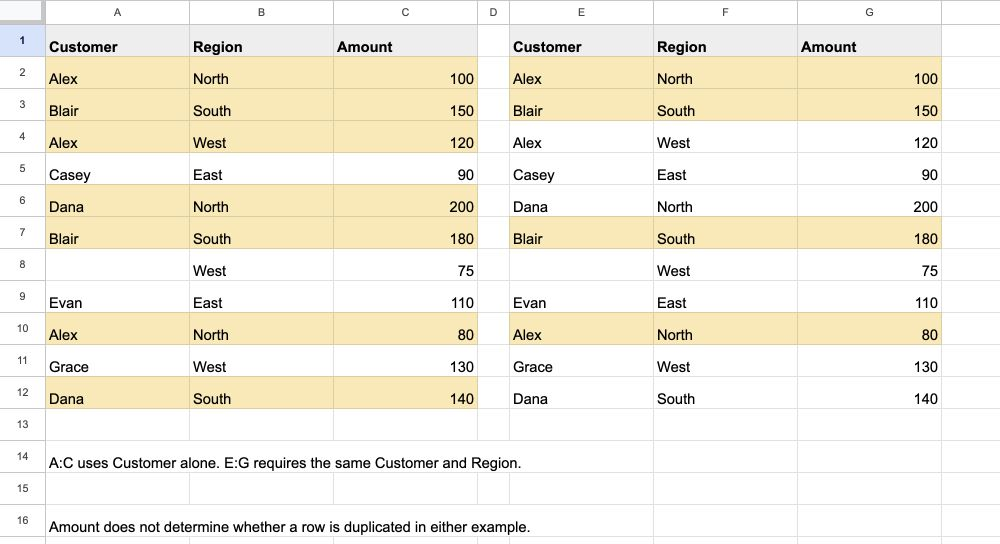Click the Region header in column F
This screenshot has width=1000, height=544.
725,41
